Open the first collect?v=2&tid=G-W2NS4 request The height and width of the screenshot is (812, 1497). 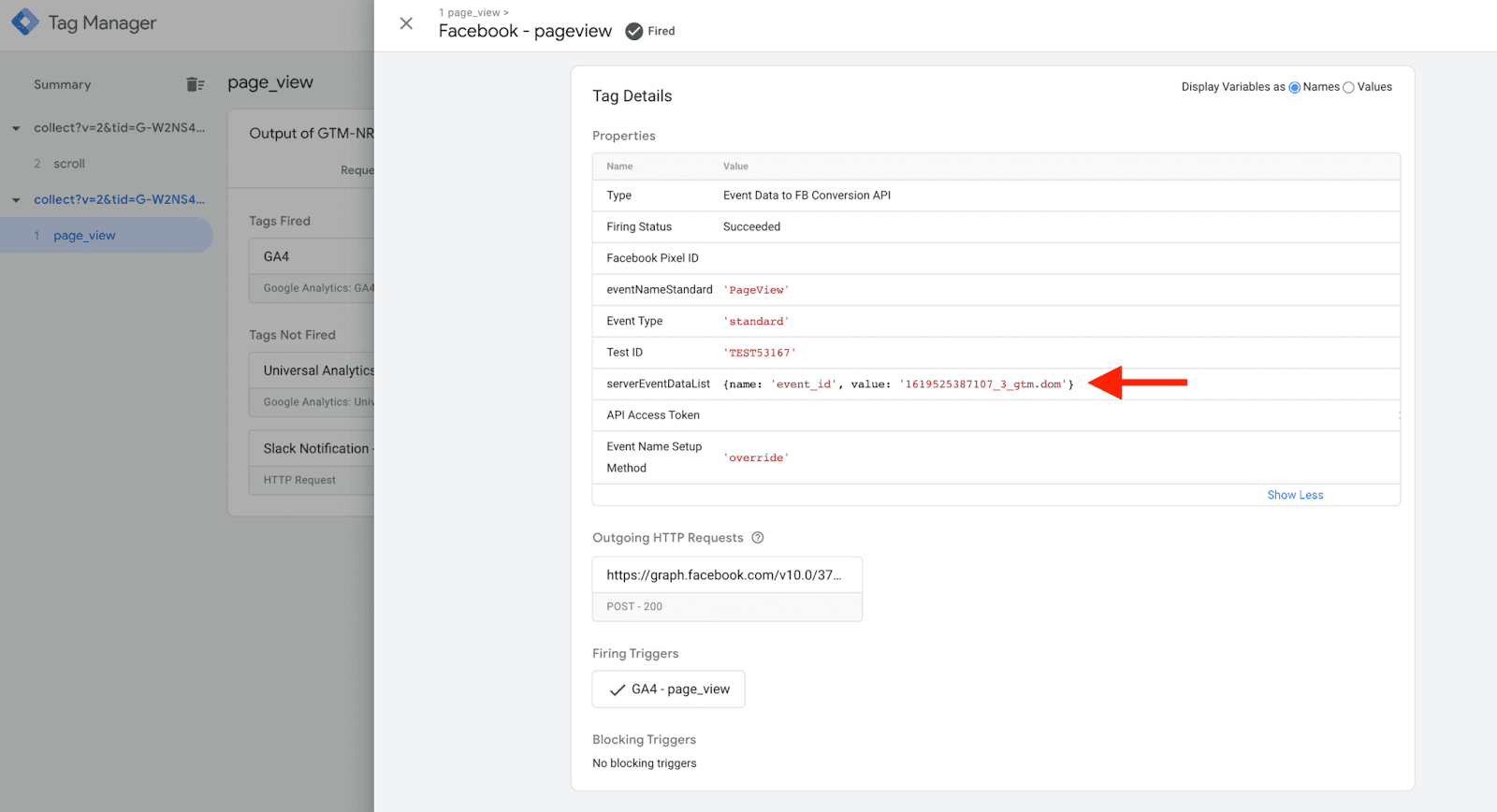coord(120,128)
